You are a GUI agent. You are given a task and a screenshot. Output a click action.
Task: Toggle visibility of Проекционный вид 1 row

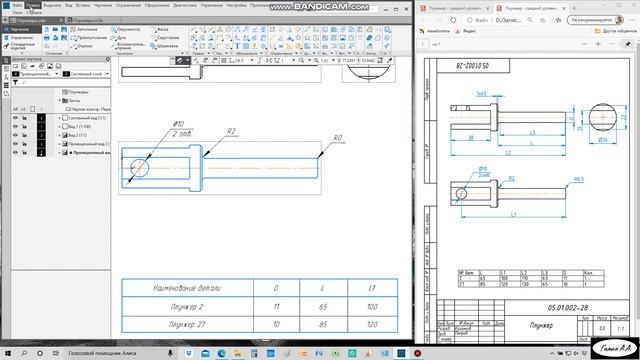click(16, 144)
